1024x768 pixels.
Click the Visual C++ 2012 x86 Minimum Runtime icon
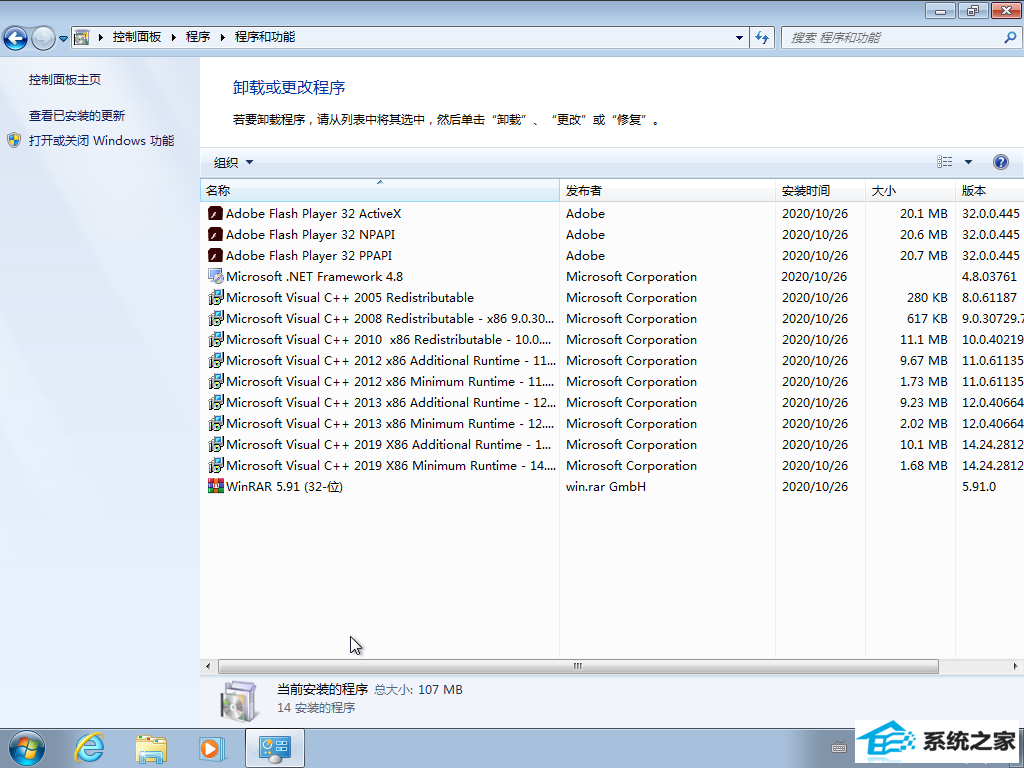point(215,381)
